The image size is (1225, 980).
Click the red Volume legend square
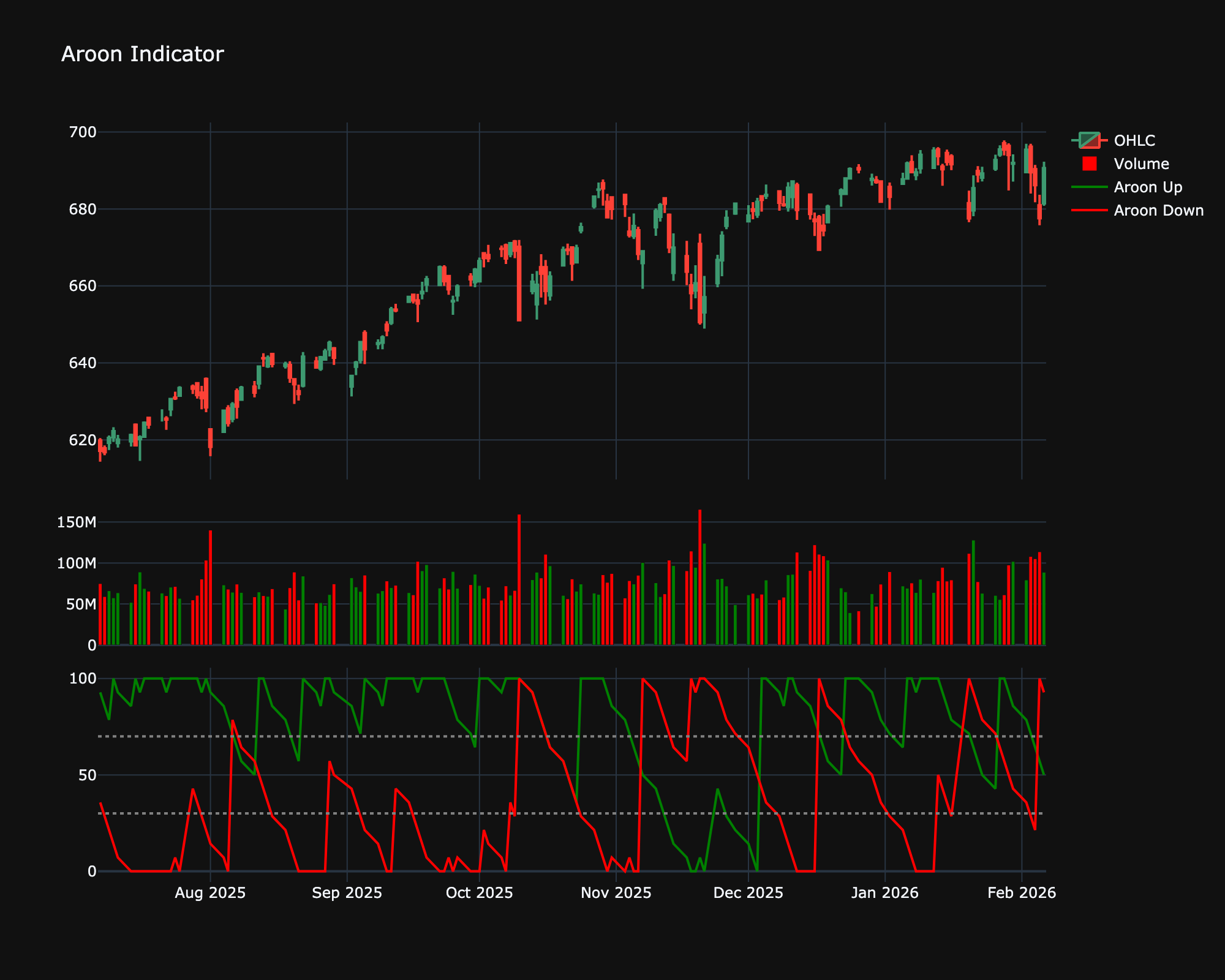point(1089,164)
